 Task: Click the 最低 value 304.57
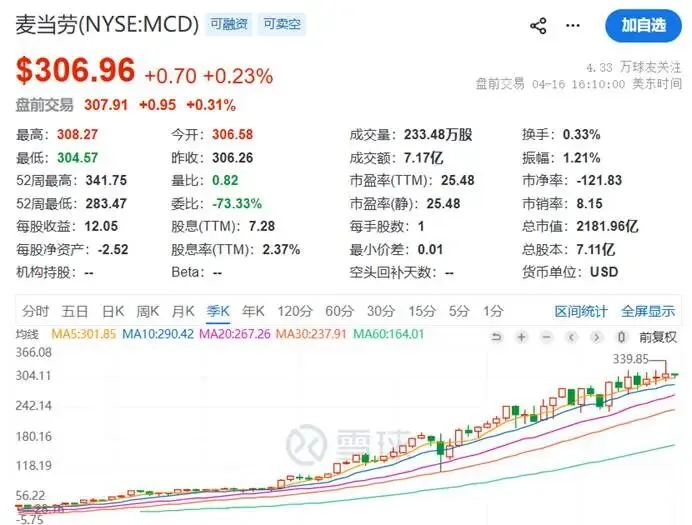pyautogui.click(x=77, y=158)
